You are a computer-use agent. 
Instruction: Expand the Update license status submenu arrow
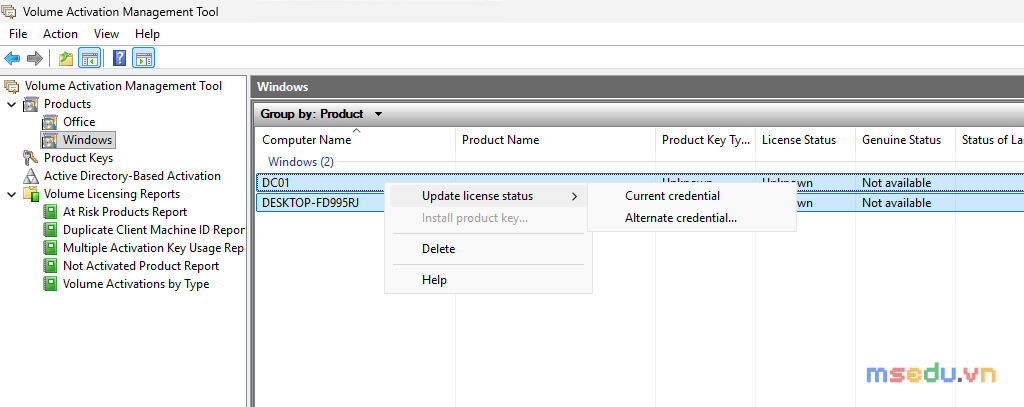(575, 196)
